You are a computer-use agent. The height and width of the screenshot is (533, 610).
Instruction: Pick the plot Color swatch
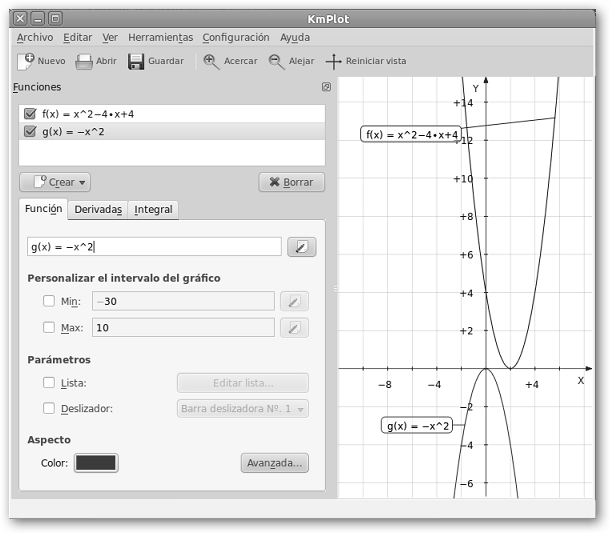(x=96, y=463)
